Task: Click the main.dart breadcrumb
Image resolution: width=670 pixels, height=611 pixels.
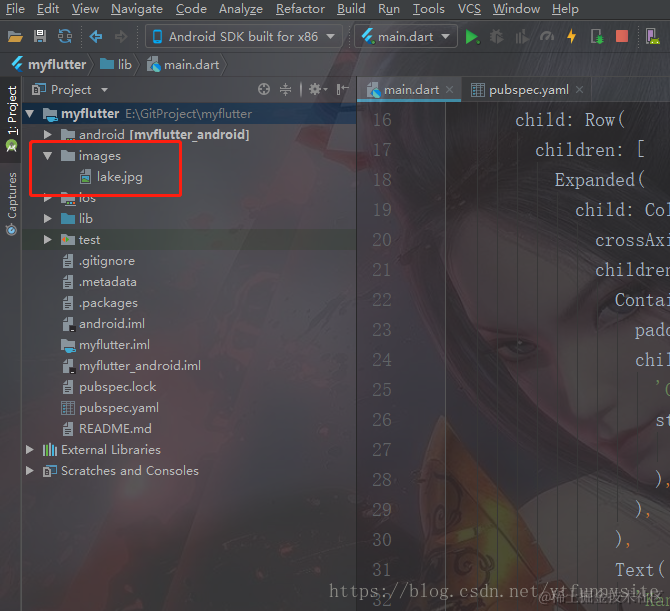Action: [183, 65]
